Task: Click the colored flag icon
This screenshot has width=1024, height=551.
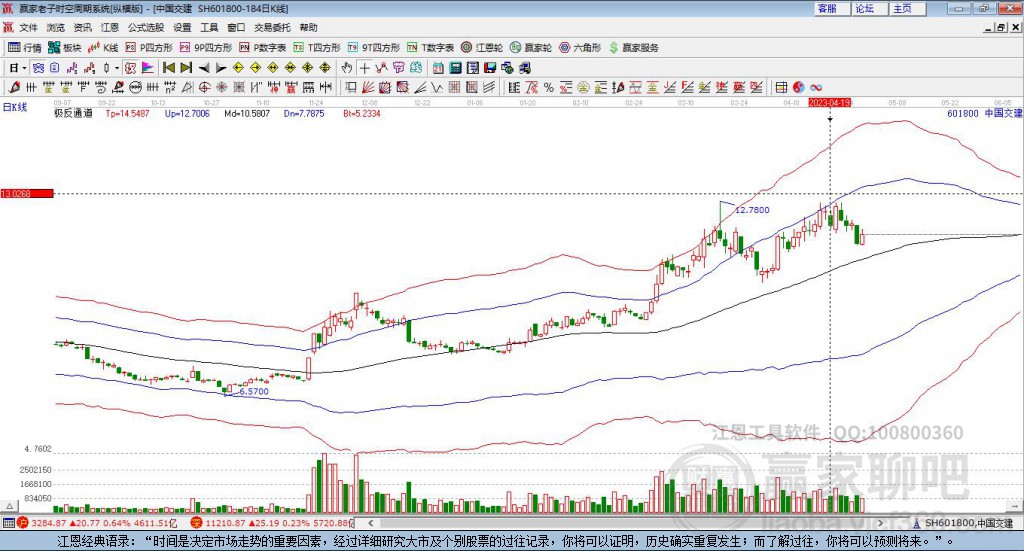Action: click(148, 68)
